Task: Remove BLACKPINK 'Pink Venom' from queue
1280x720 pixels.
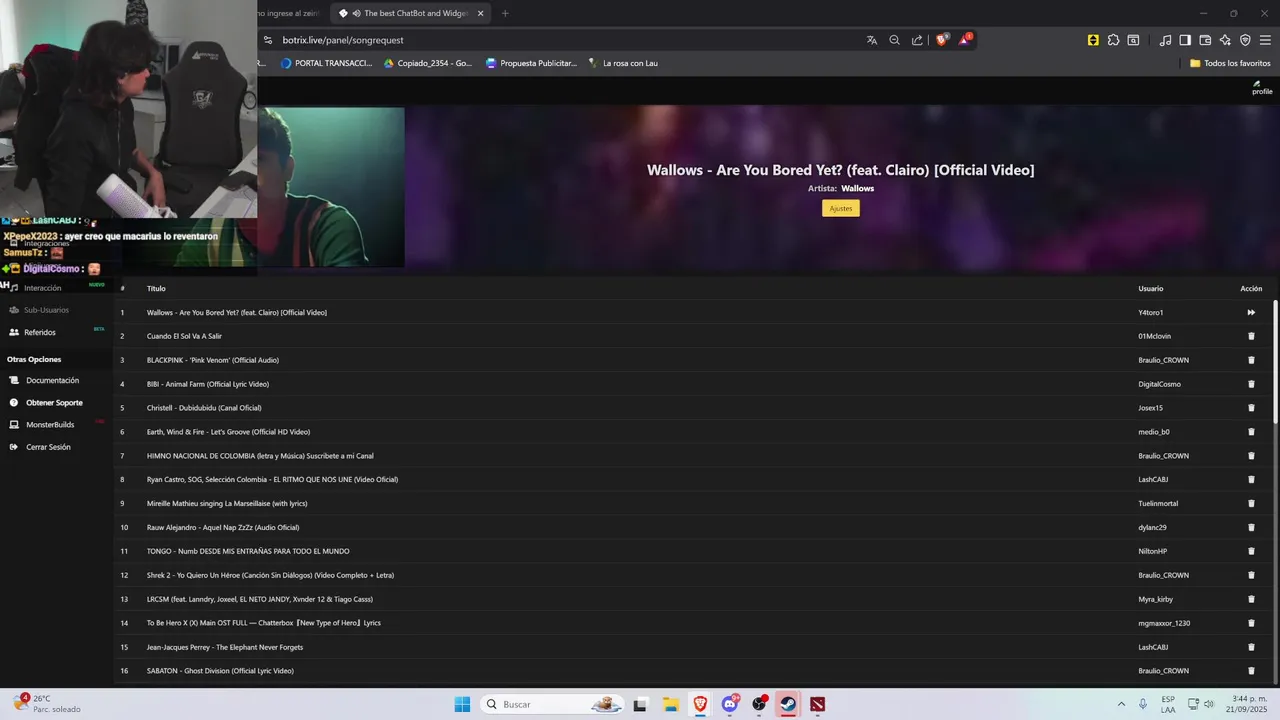Action: pos(1251,360)
